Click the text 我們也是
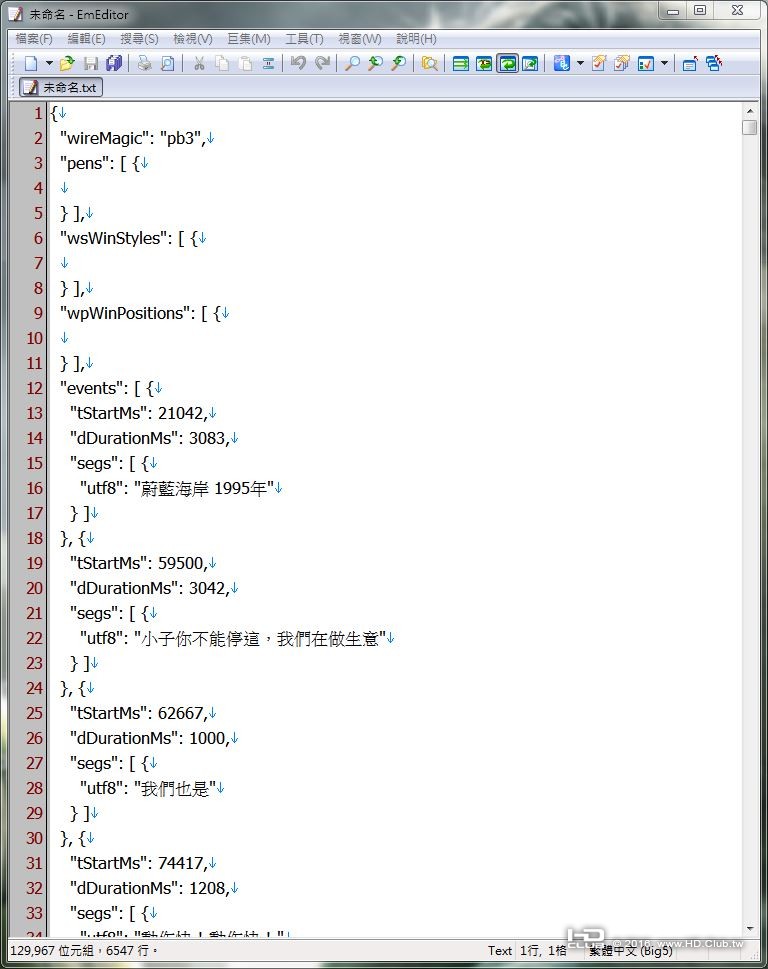The width and height of the screenshot is (768, 969). pyautogui.click(x=175, y=789)
